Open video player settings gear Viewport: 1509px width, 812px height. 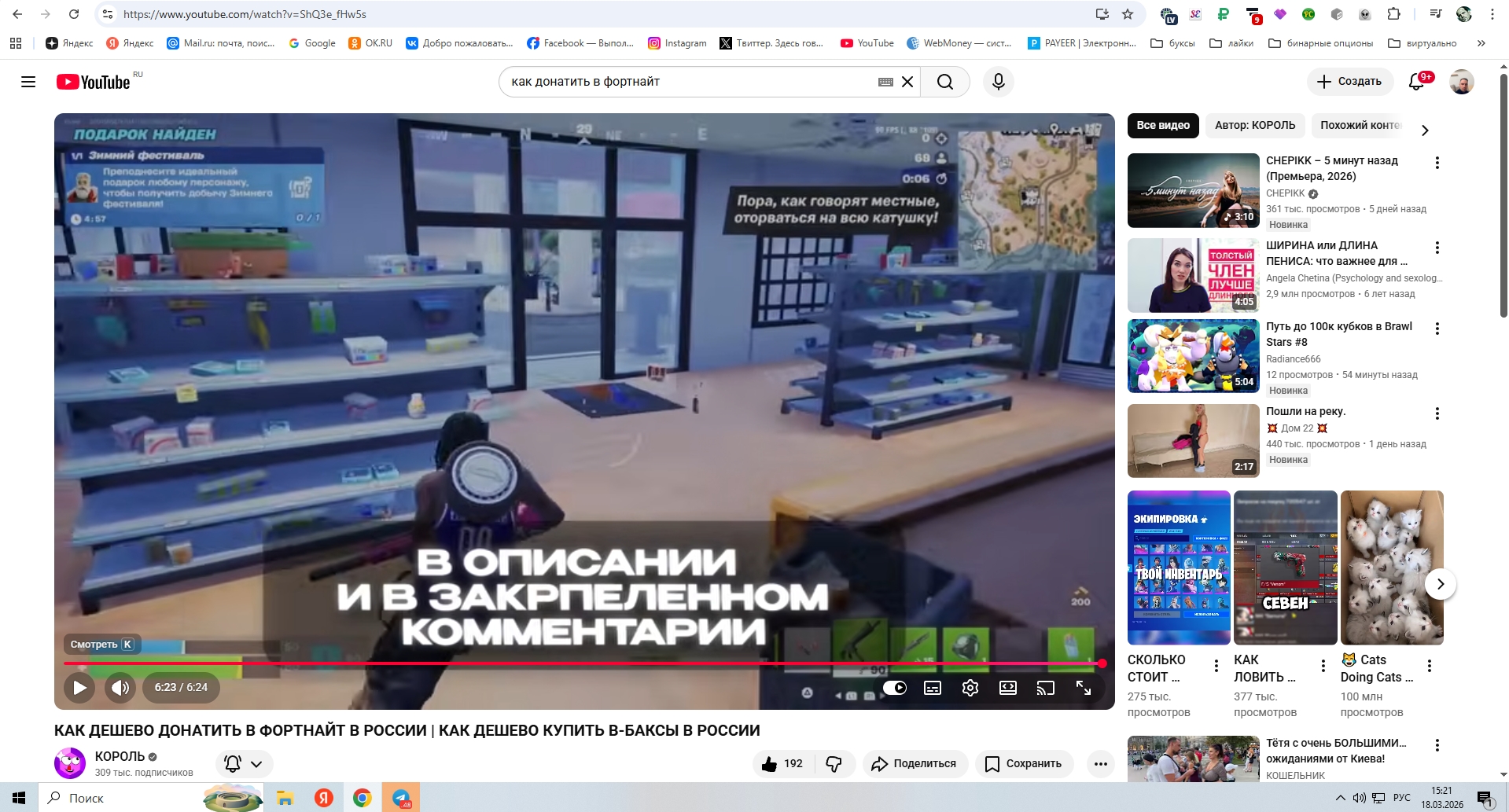(970, 688)
